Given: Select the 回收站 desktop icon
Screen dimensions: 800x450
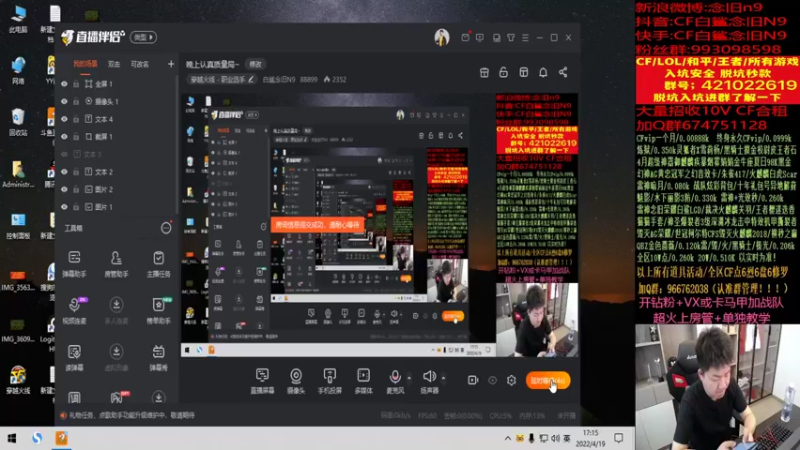Looking at the screenshot, I should point(18,122).
